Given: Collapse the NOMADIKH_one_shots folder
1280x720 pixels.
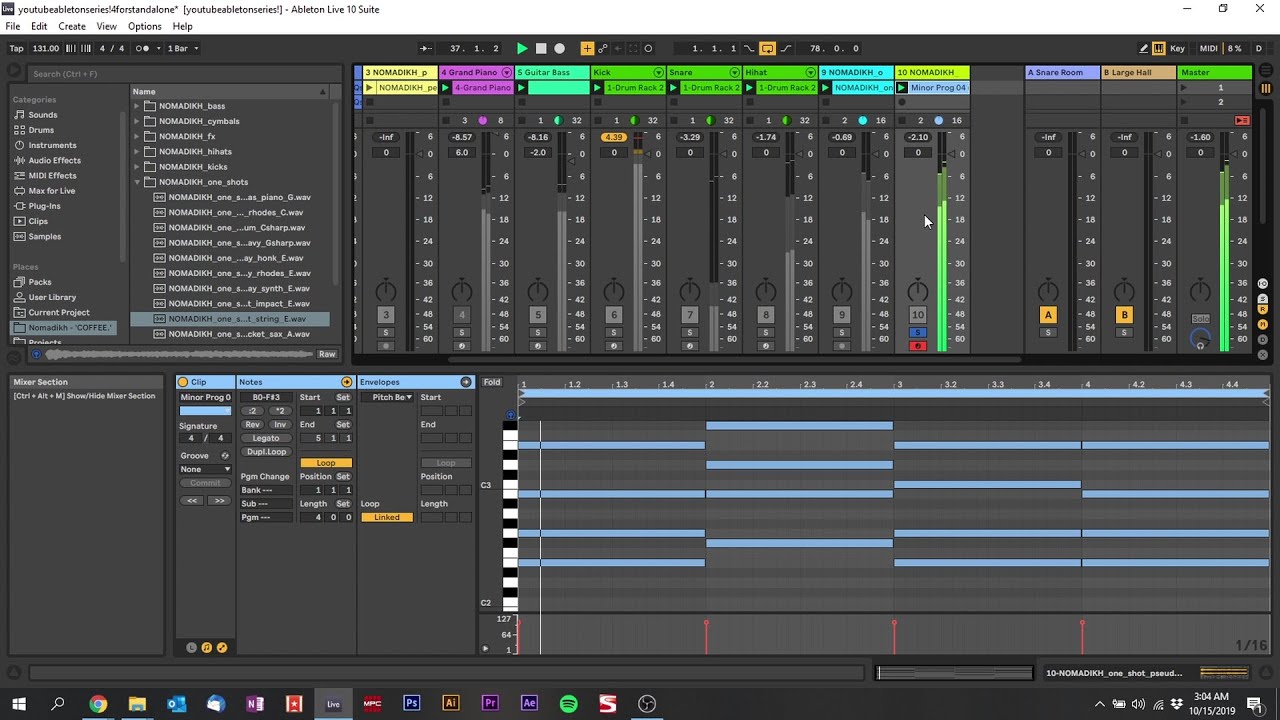Looking at the screenshot, I should point(137,182).
